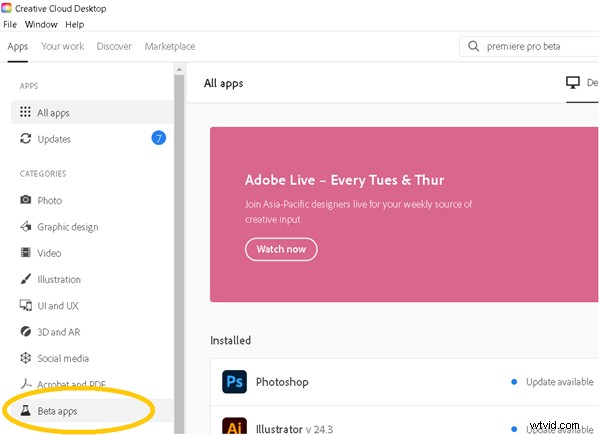Open the Updates section
This screenshot has height=435, width=599.
point(92,139)
